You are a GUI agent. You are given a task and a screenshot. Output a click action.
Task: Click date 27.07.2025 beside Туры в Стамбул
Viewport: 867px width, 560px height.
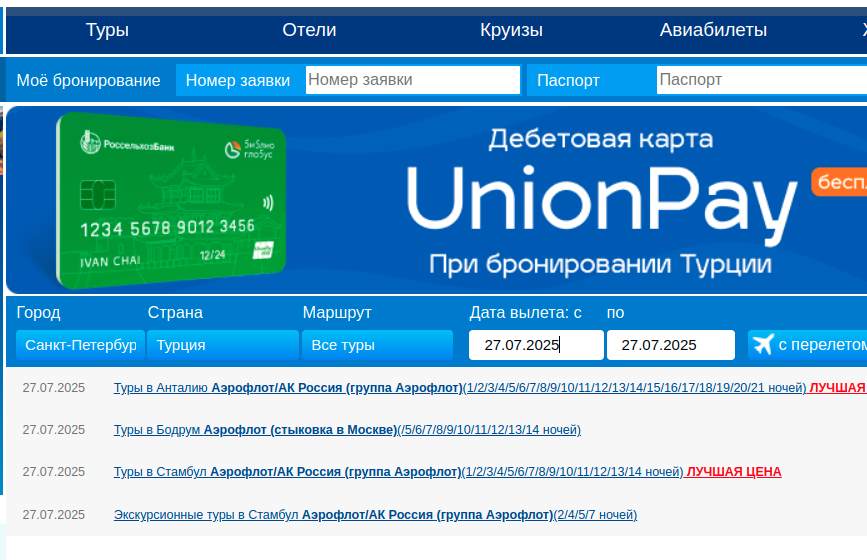[x=54, y=472]
